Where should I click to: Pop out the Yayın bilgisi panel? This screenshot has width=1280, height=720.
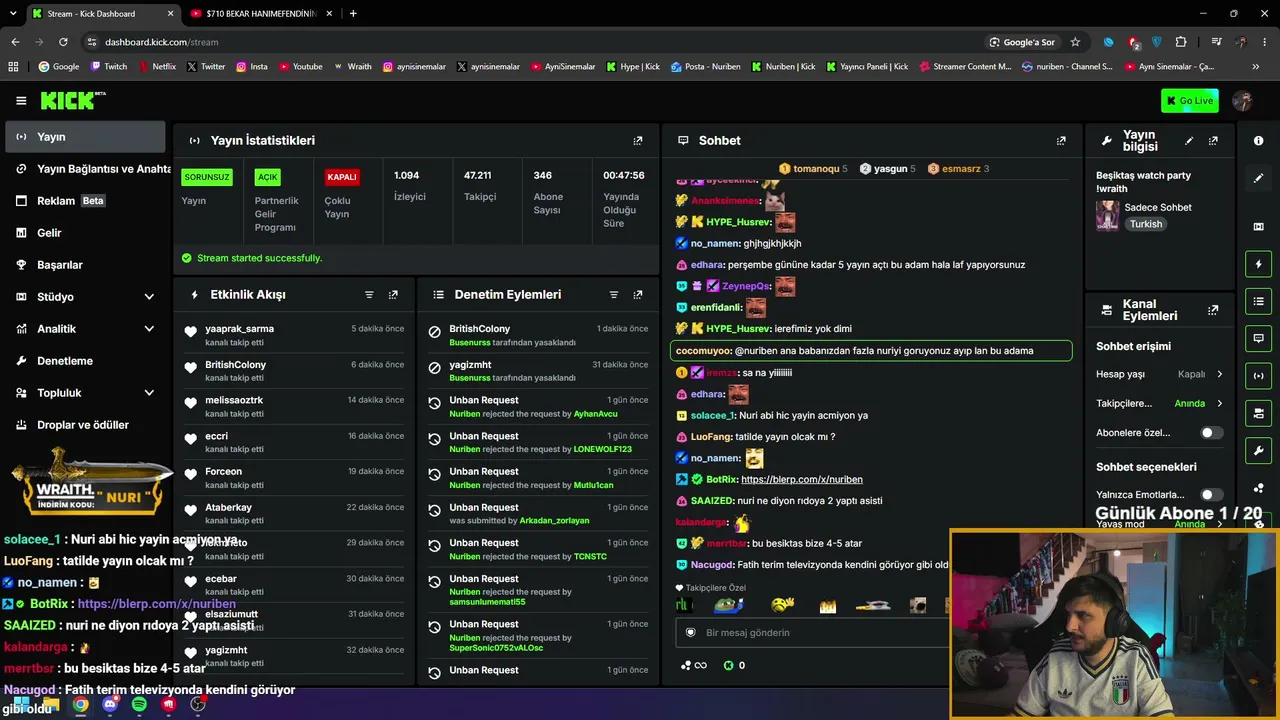[x=1213, y=141]
